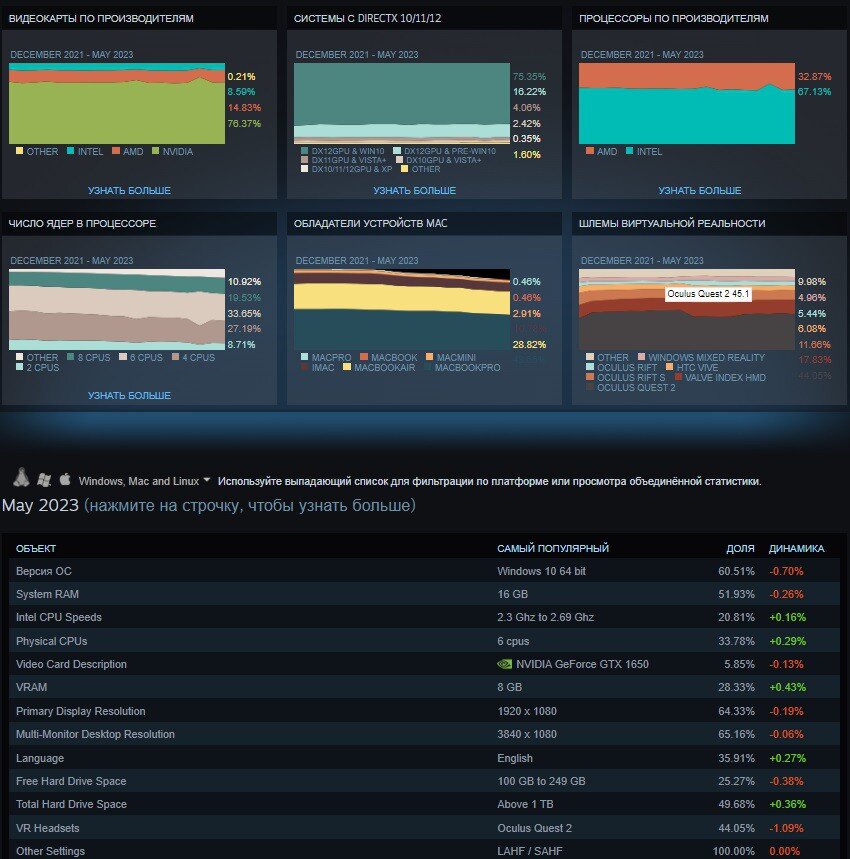
Task: Click the OCULUS QUEST 2 legend entry
Action: pyautogui.click(x=636, y=388)
